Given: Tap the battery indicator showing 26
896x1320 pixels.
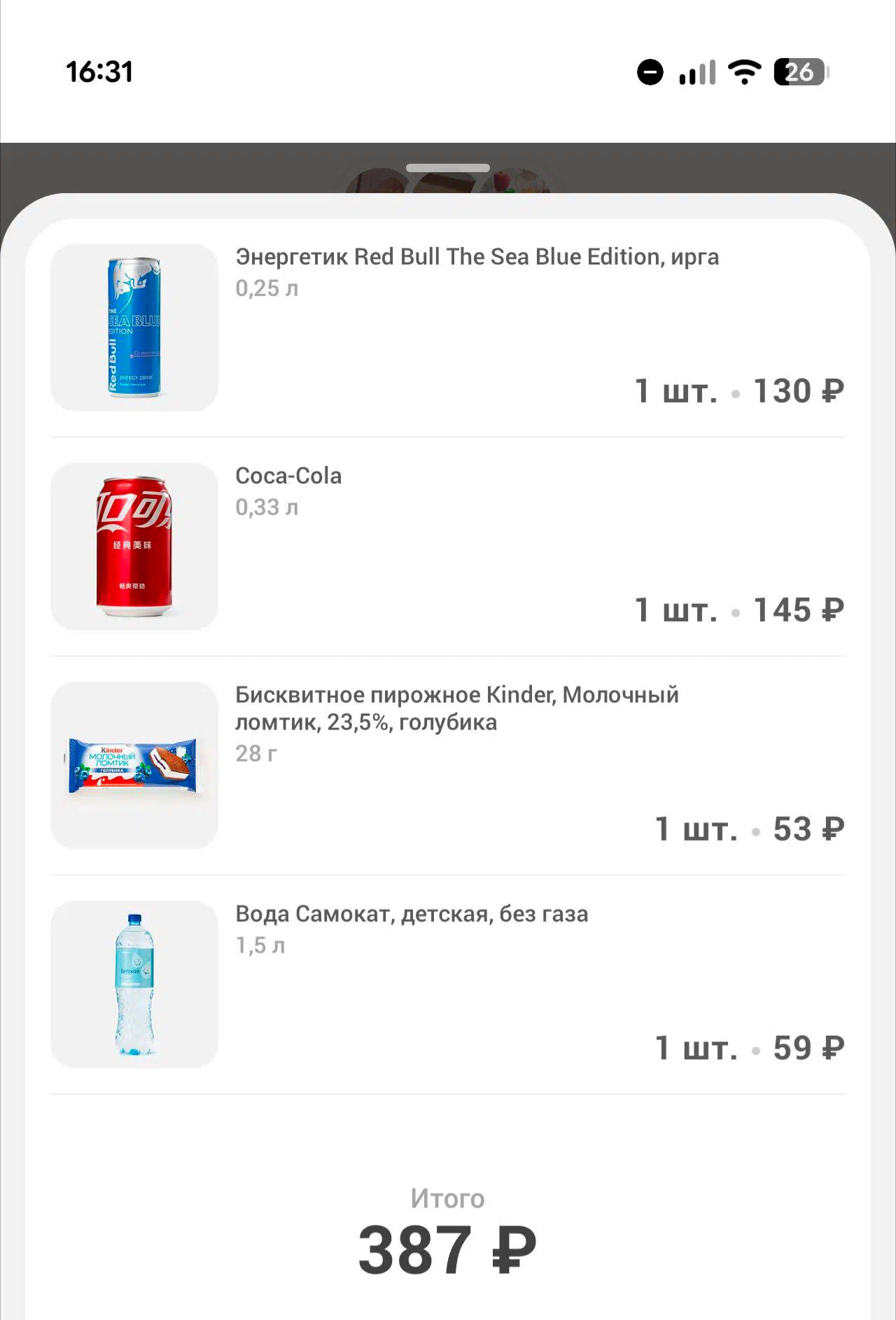Looking at the screenshot, I should pyautogui.click(x=801, y=71).
